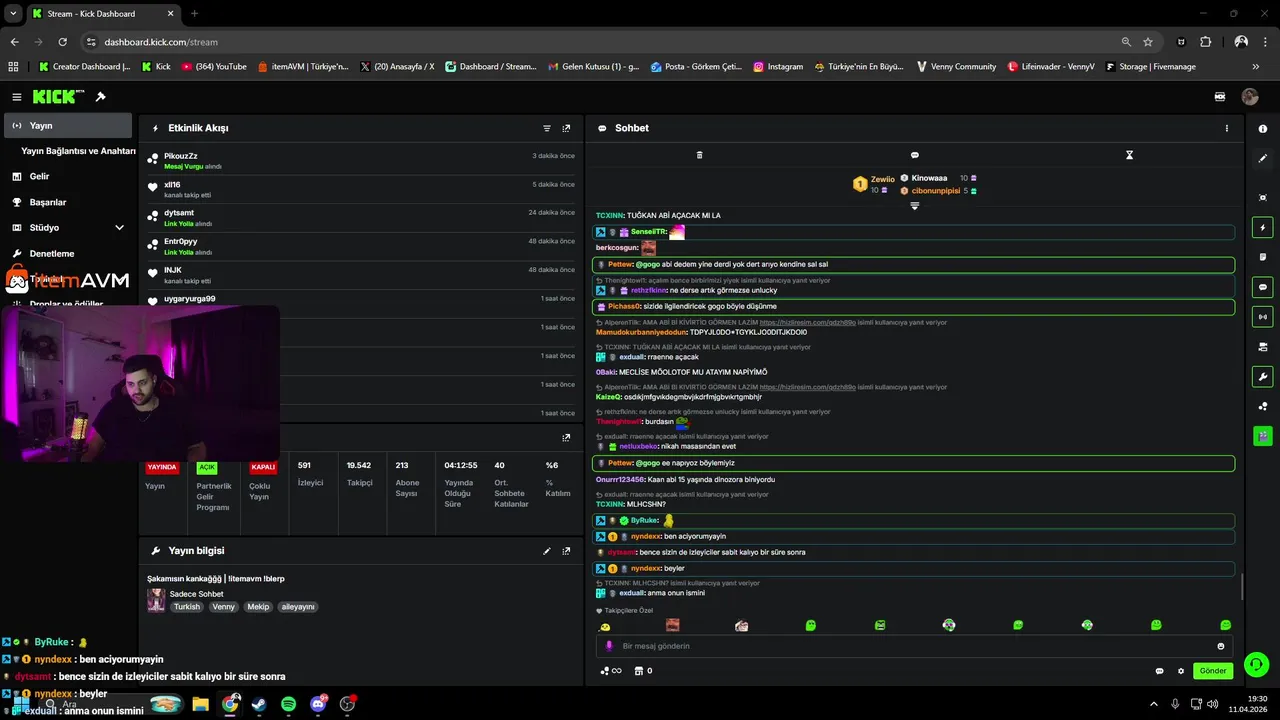
Task: Click the aileyayını tag
Action: tap(298, 607)
